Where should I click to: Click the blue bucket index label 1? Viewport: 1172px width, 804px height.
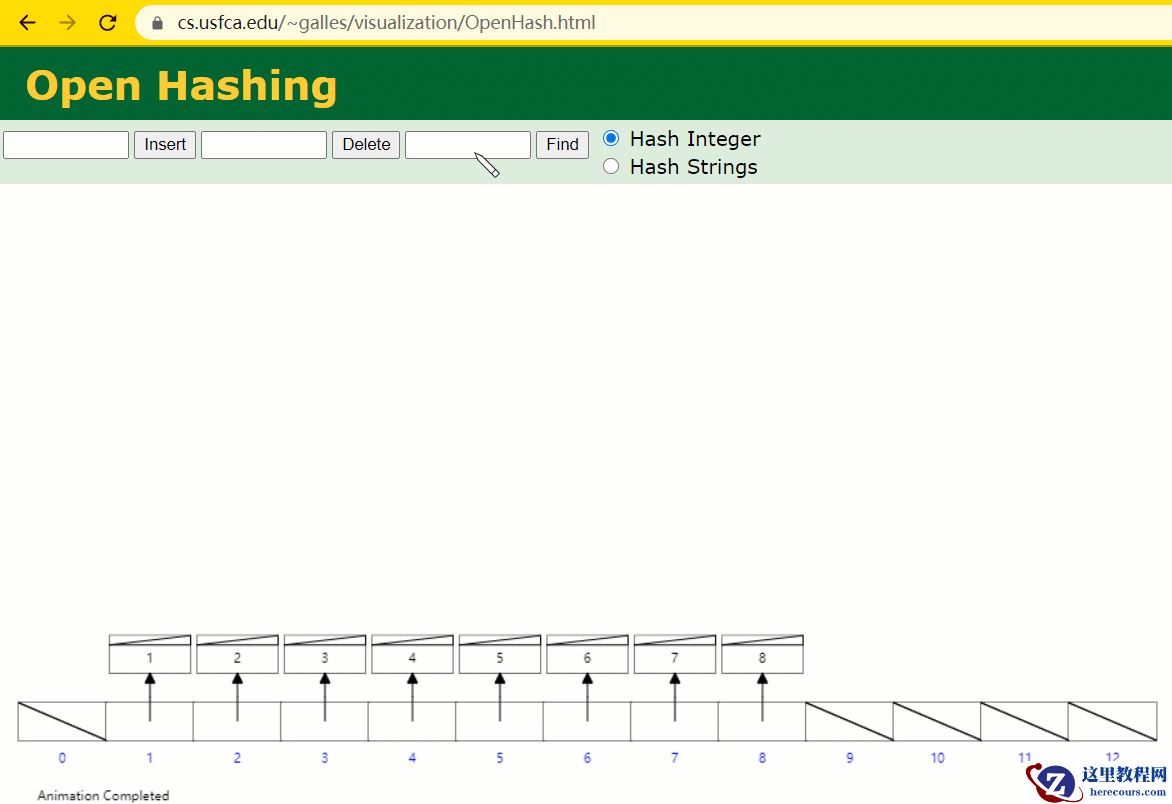149,758
